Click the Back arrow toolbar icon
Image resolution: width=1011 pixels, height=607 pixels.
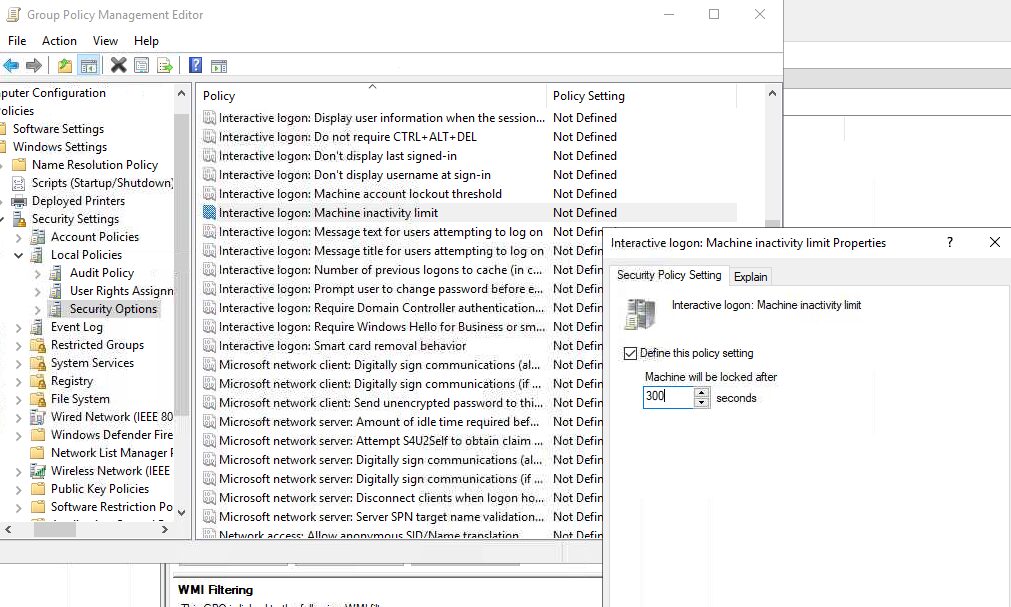coord(11,66)
